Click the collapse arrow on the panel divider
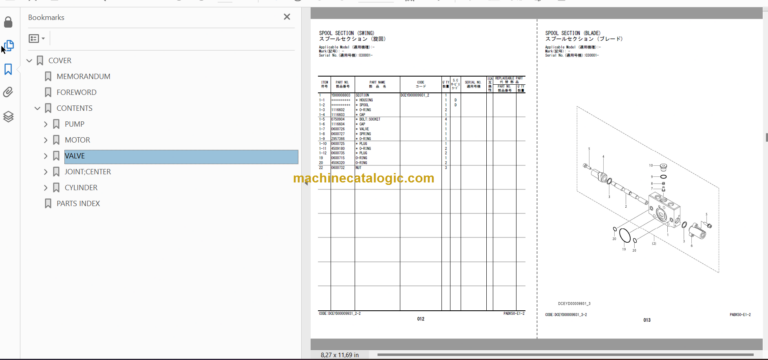This screenshot has width=768, height=360. coord(306,183)
